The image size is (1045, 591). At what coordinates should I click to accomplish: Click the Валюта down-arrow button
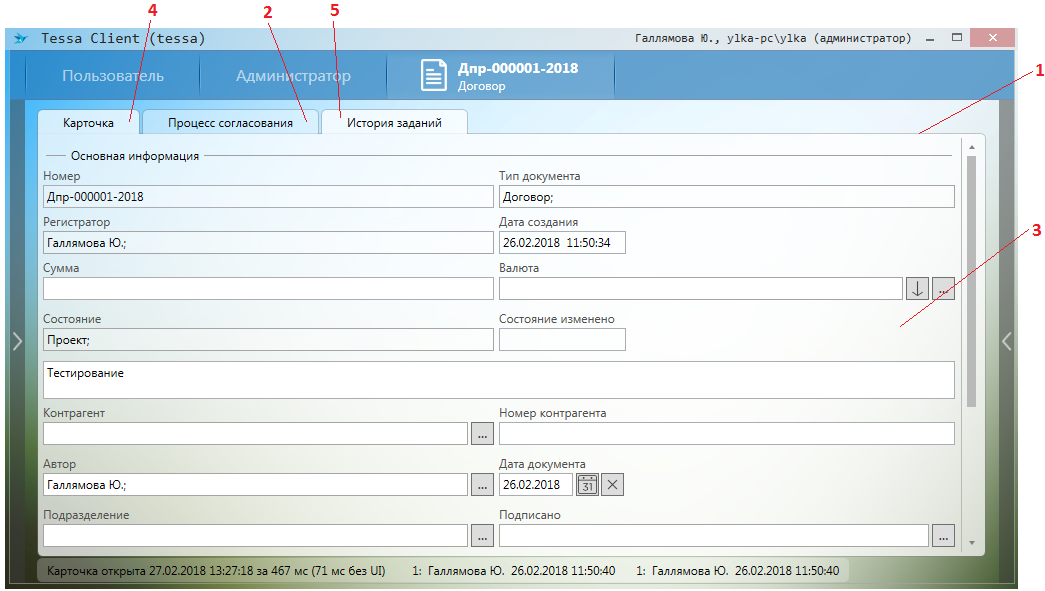pos(917,289)
